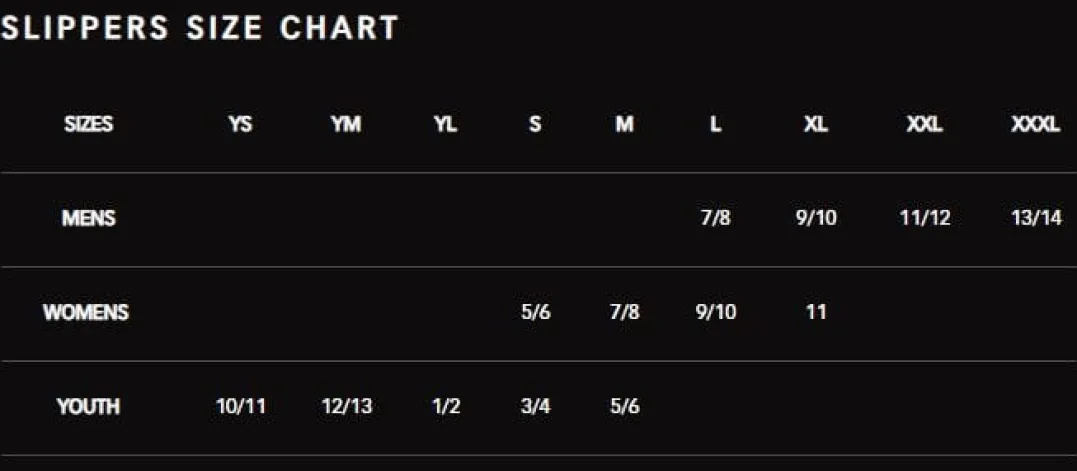Click youth 3/4 size cell
Screen dimensions: 1077x471
535,406
